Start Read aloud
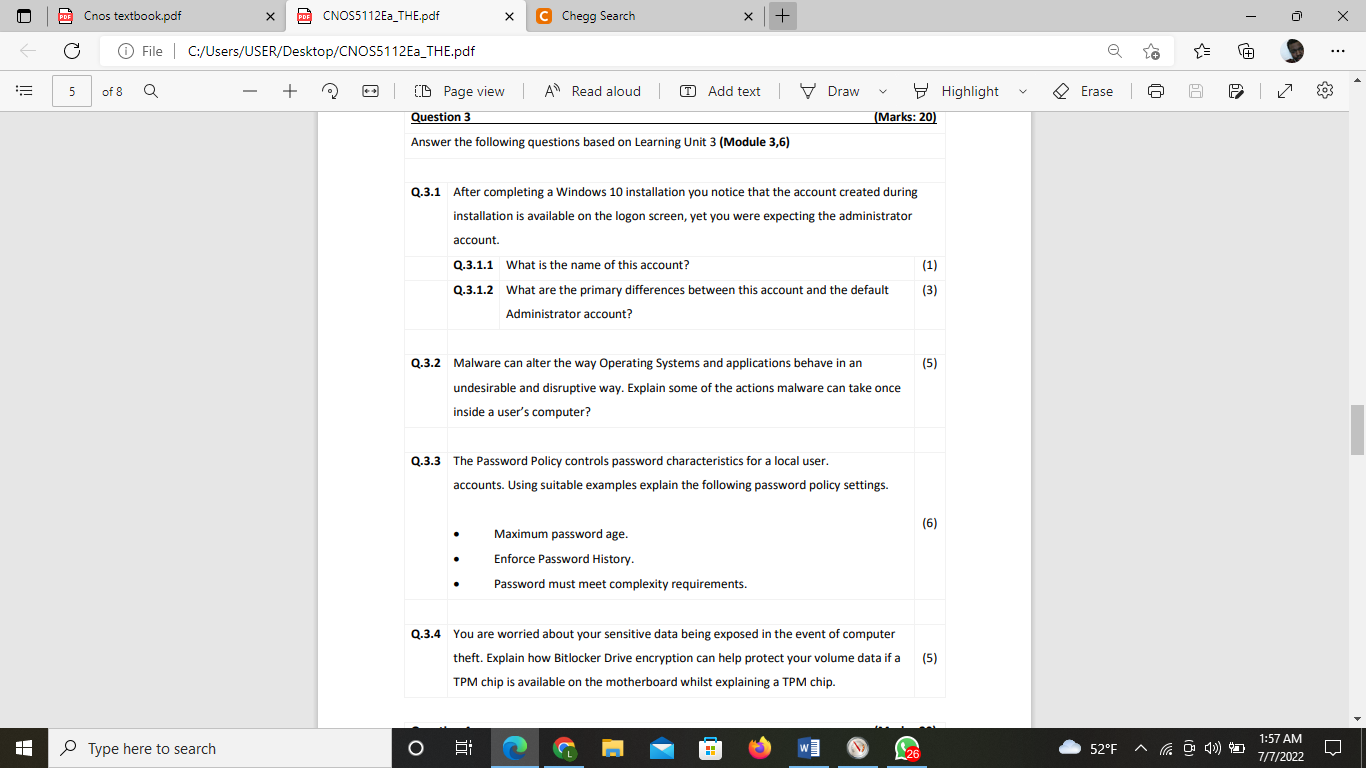 click(593, 91)
